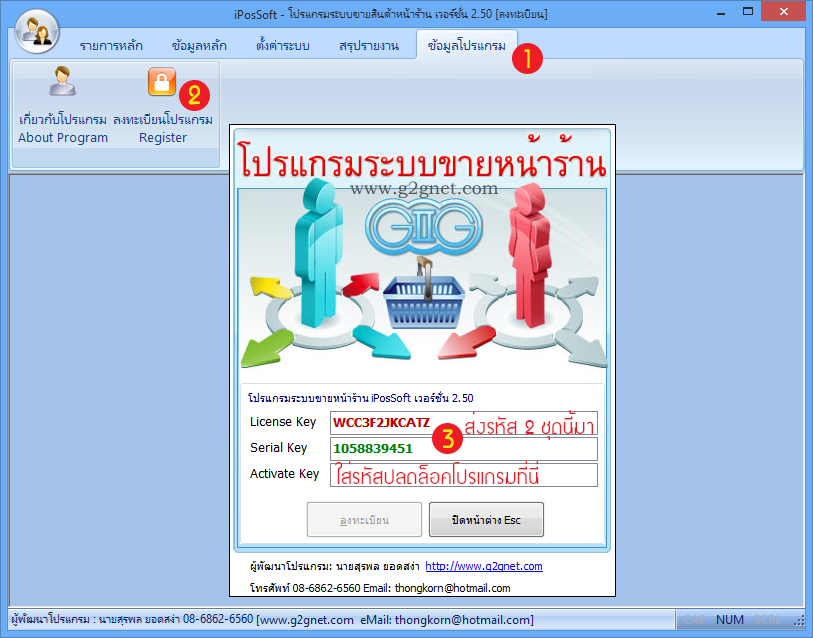Click the www.g2gnet.com text above the logo
Screen dimensions: 813x638
coord(424,188)
